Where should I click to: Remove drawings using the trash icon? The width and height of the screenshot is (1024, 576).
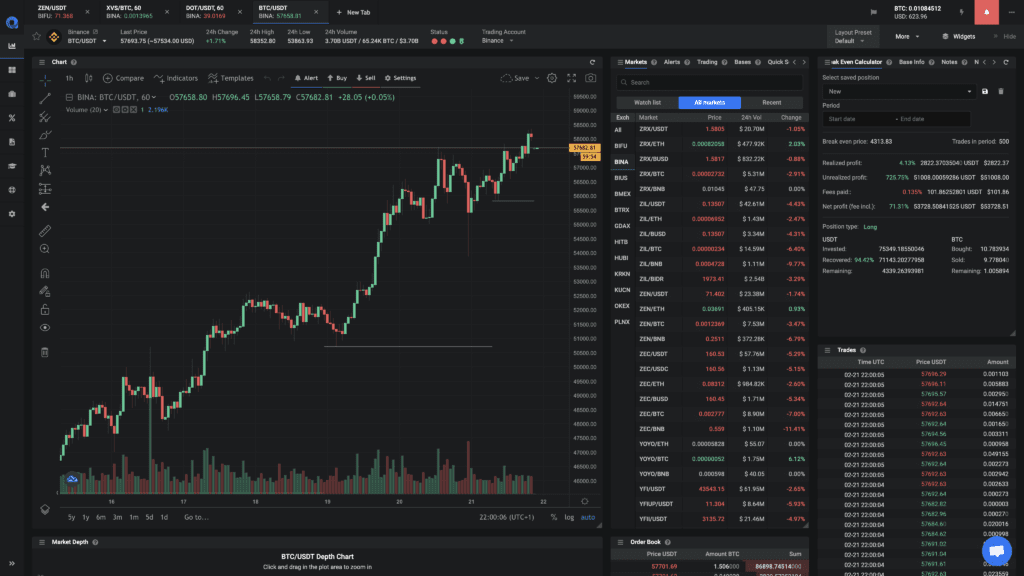coord(44,351)
